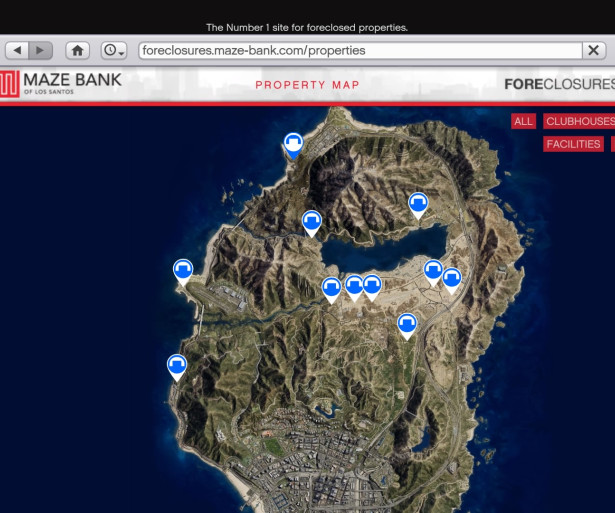Select the facility marker on the southwest coastline
615x513 pixels.
click(x=177, y=367)
